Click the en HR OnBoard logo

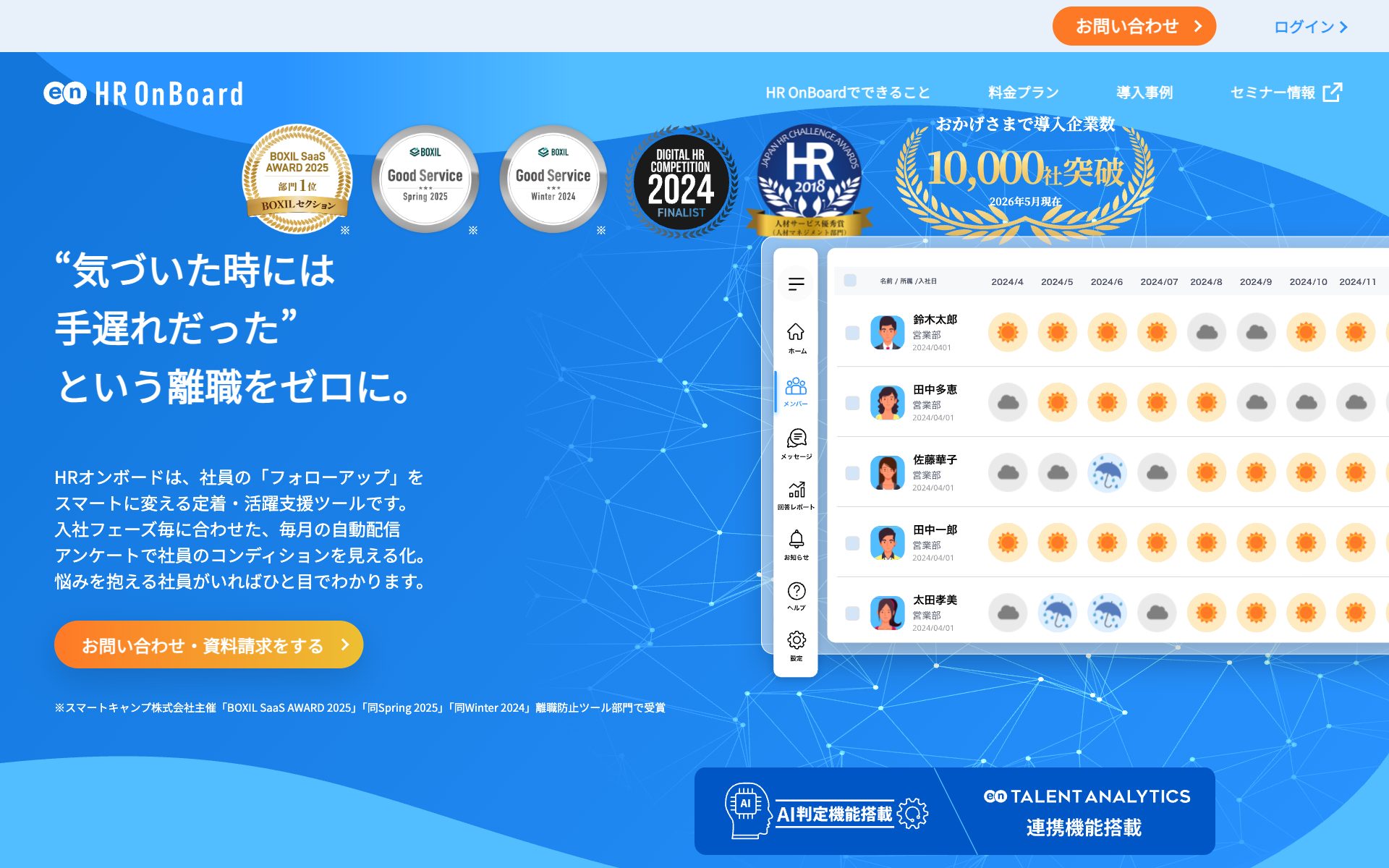click(x=143, y=93)
